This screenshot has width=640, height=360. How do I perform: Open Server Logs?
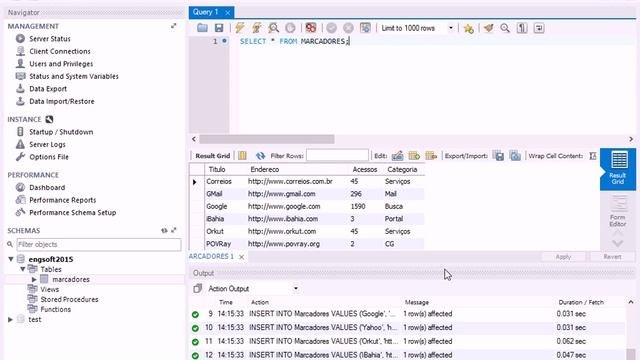tap(47, 144)
